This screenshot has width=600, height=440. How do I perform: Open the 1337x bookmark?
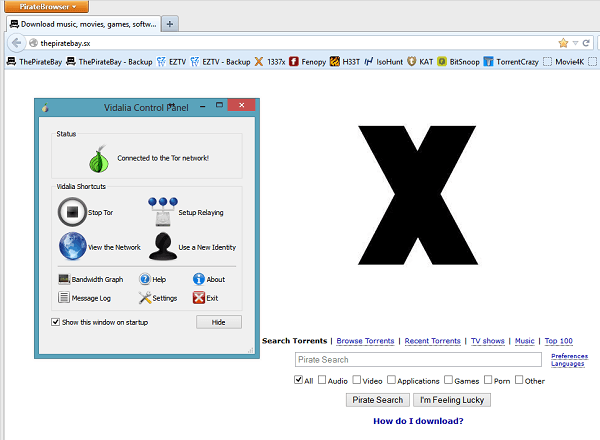(x=270, y=62)
